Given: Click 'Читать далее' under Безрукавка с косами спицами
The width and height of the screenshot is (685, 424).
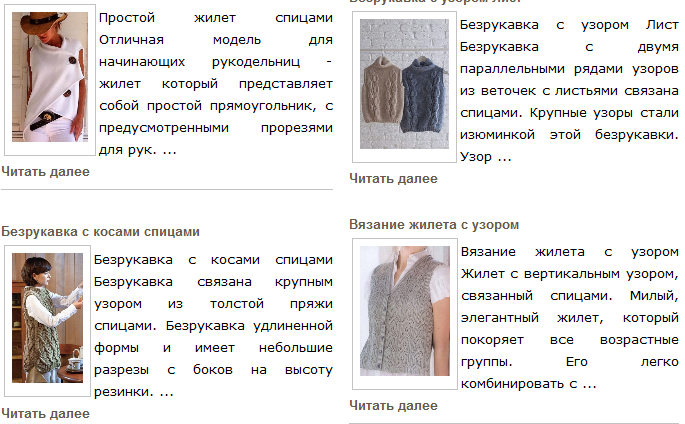Looking at the screenshot, I should tap(45, 414).
